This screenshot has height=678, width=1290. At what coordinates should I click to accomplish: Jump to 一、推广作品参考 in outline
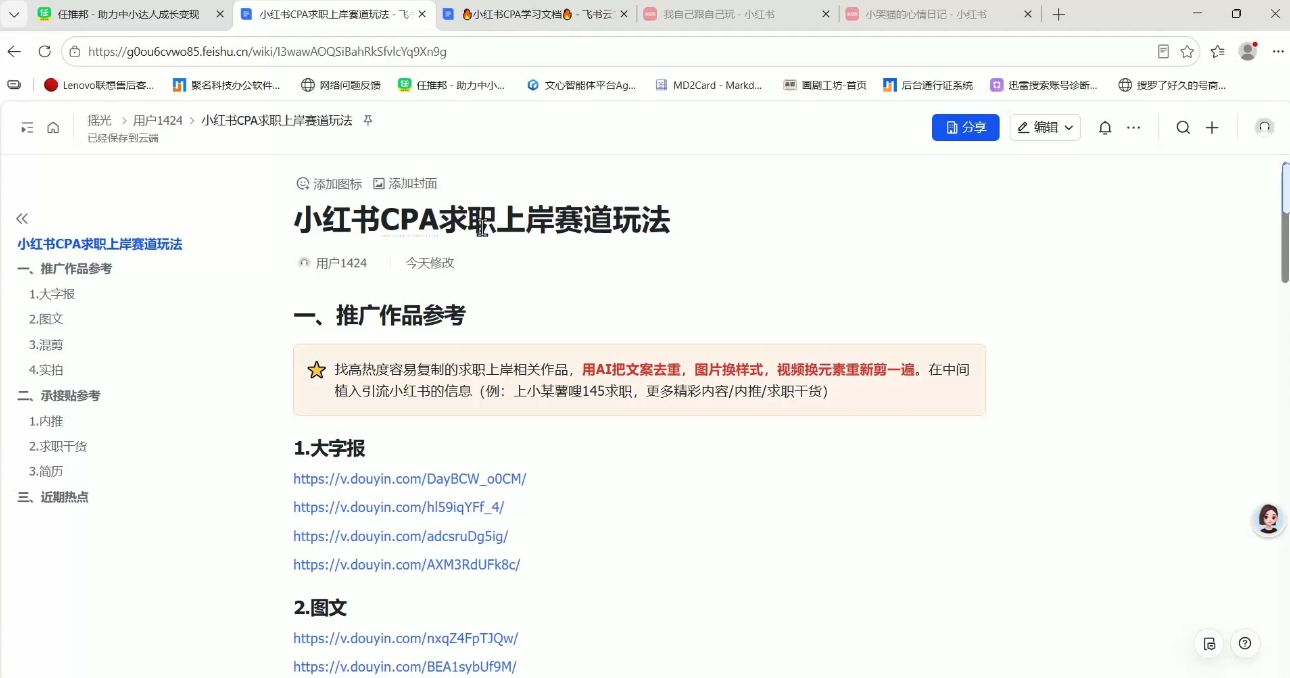click(x=65, y=269)
